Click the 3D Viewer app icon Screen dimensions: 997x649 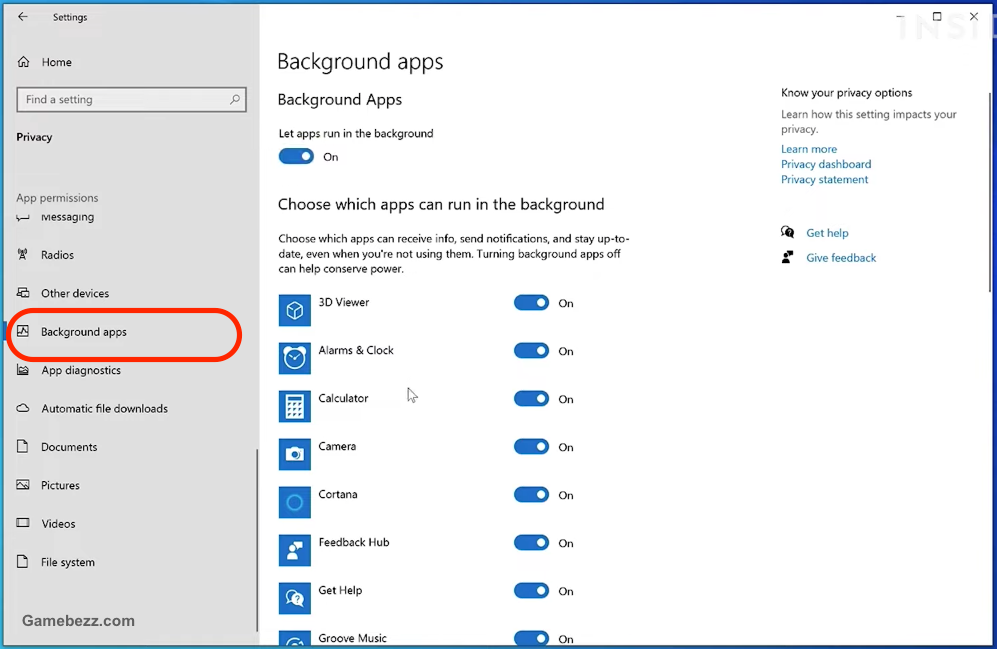(x=294, y=310)
